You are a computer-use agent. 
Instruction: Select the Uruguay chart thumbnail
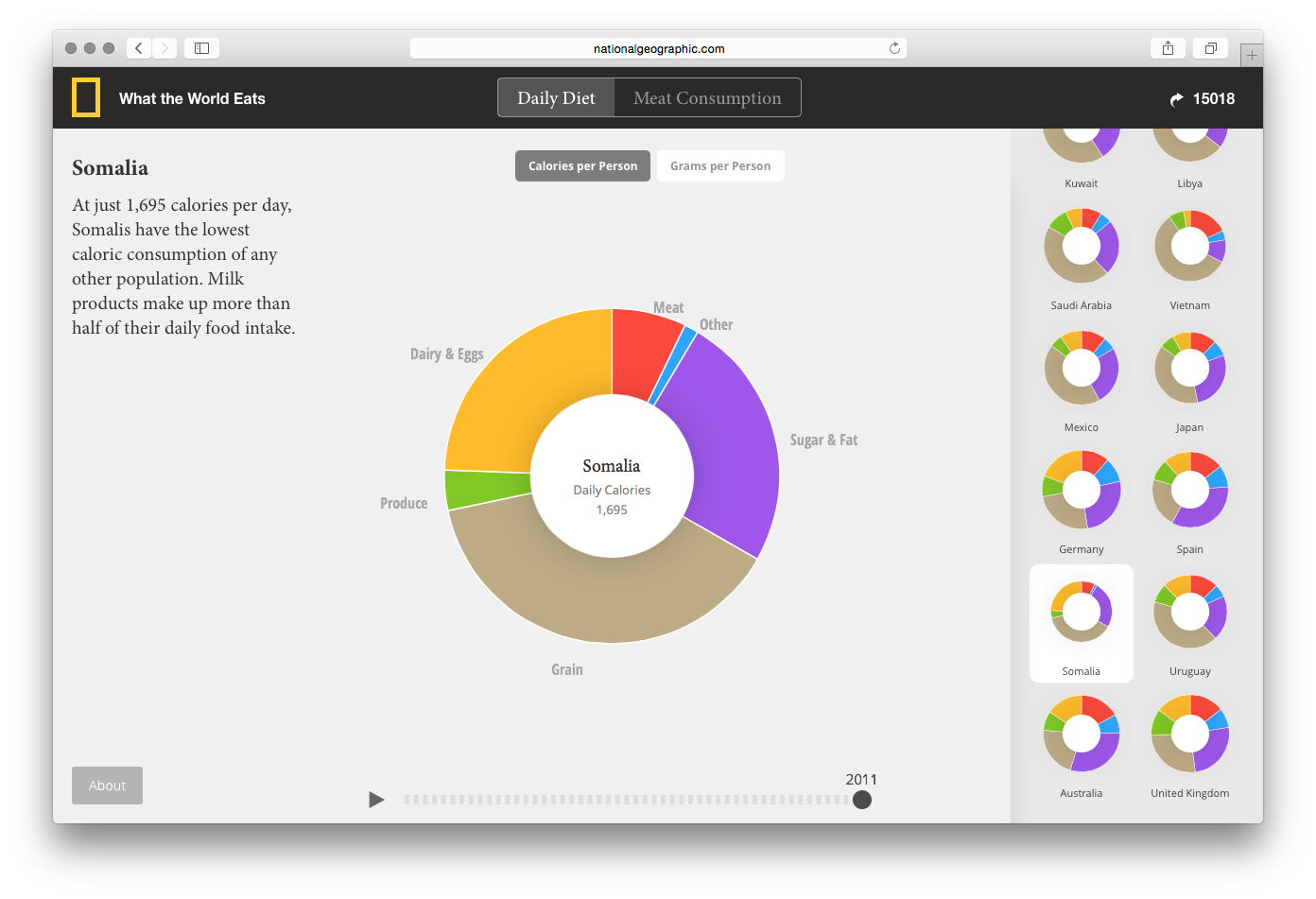click(x=1189, y=612)
